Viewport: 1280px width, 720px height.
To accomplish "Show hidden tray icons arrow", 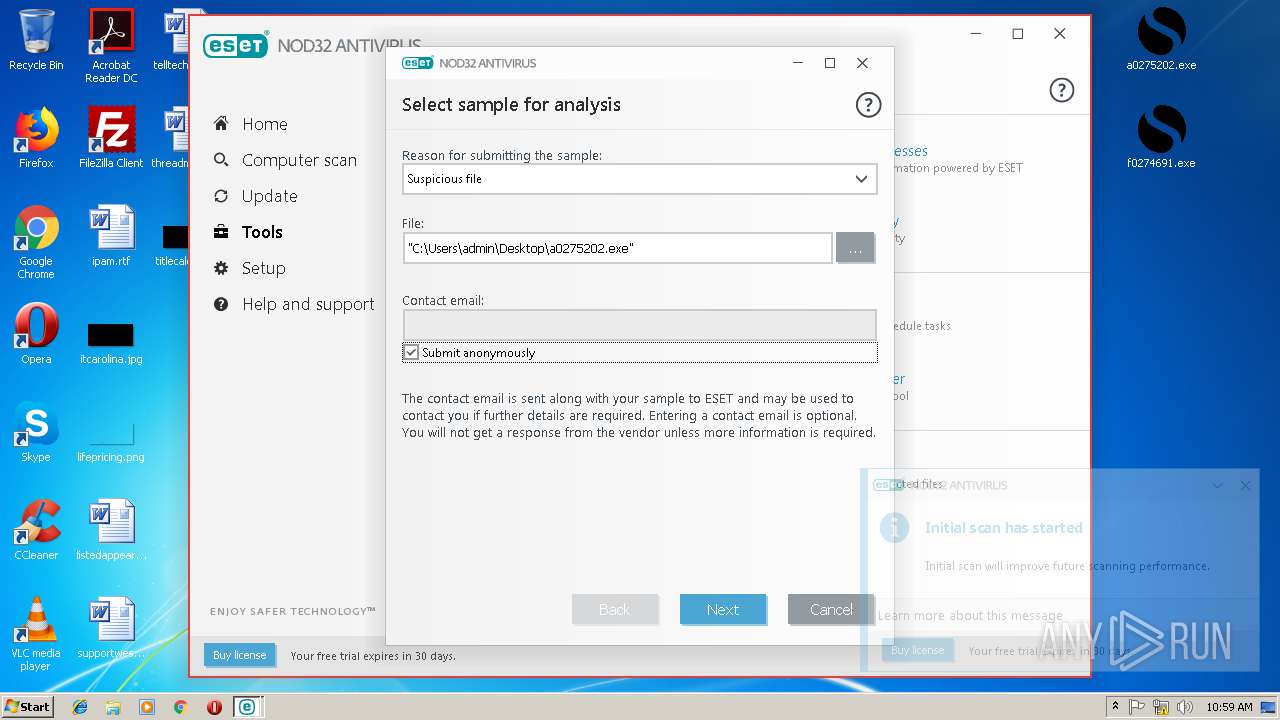I will [1115, 707].
